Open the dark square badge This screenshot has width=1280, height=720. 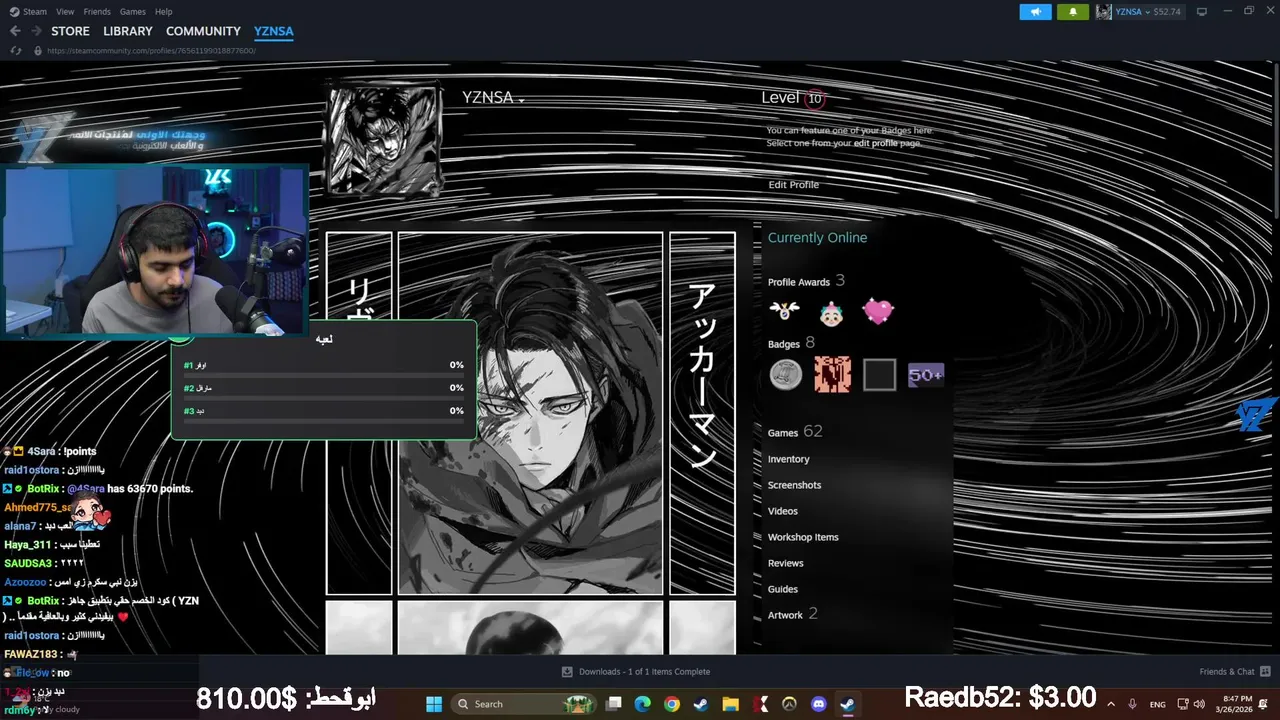point(879,375)
